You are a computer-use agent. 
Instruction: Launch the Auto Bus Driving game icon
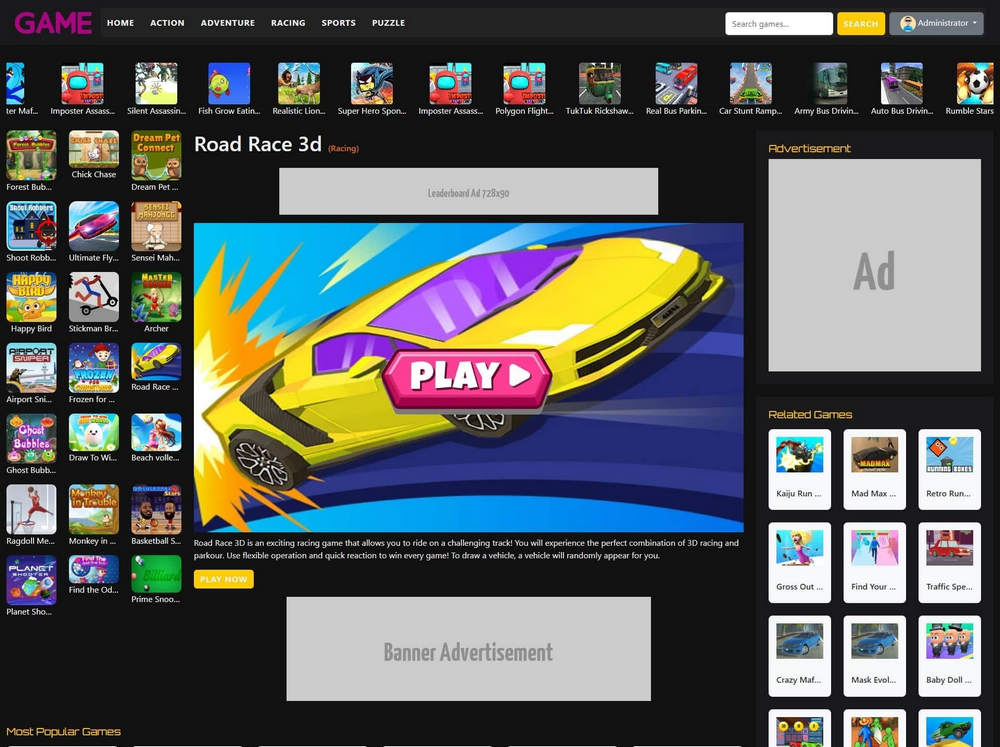(x=902, y=84)
